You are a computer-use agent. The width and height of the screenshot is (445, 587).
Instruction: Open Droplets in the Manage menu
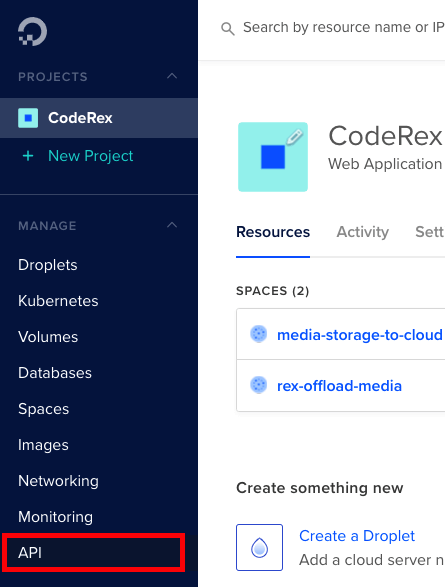pos(48,265)
